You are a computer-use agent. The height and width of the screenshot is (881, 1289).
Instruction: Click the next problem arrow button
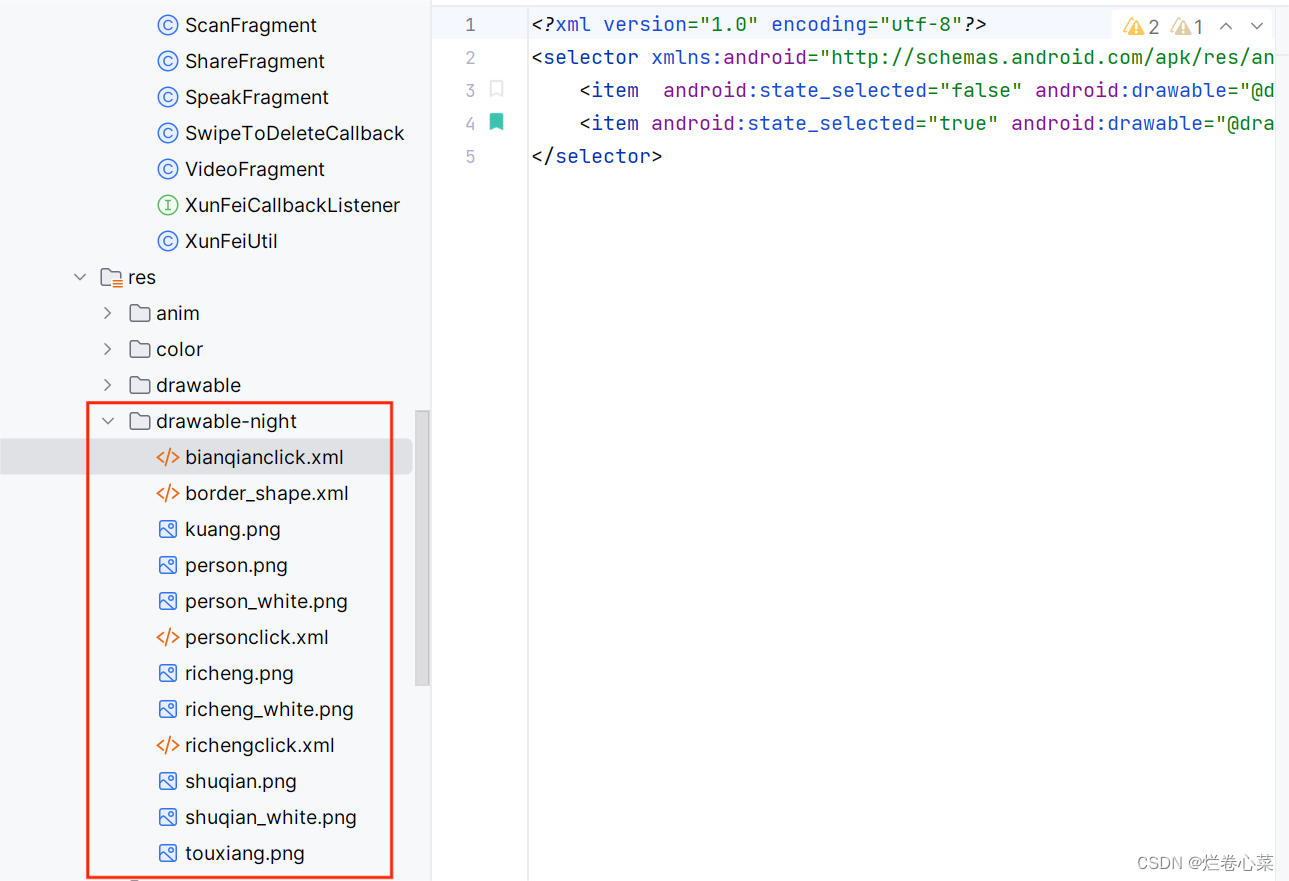click(x=1257, y=25)
